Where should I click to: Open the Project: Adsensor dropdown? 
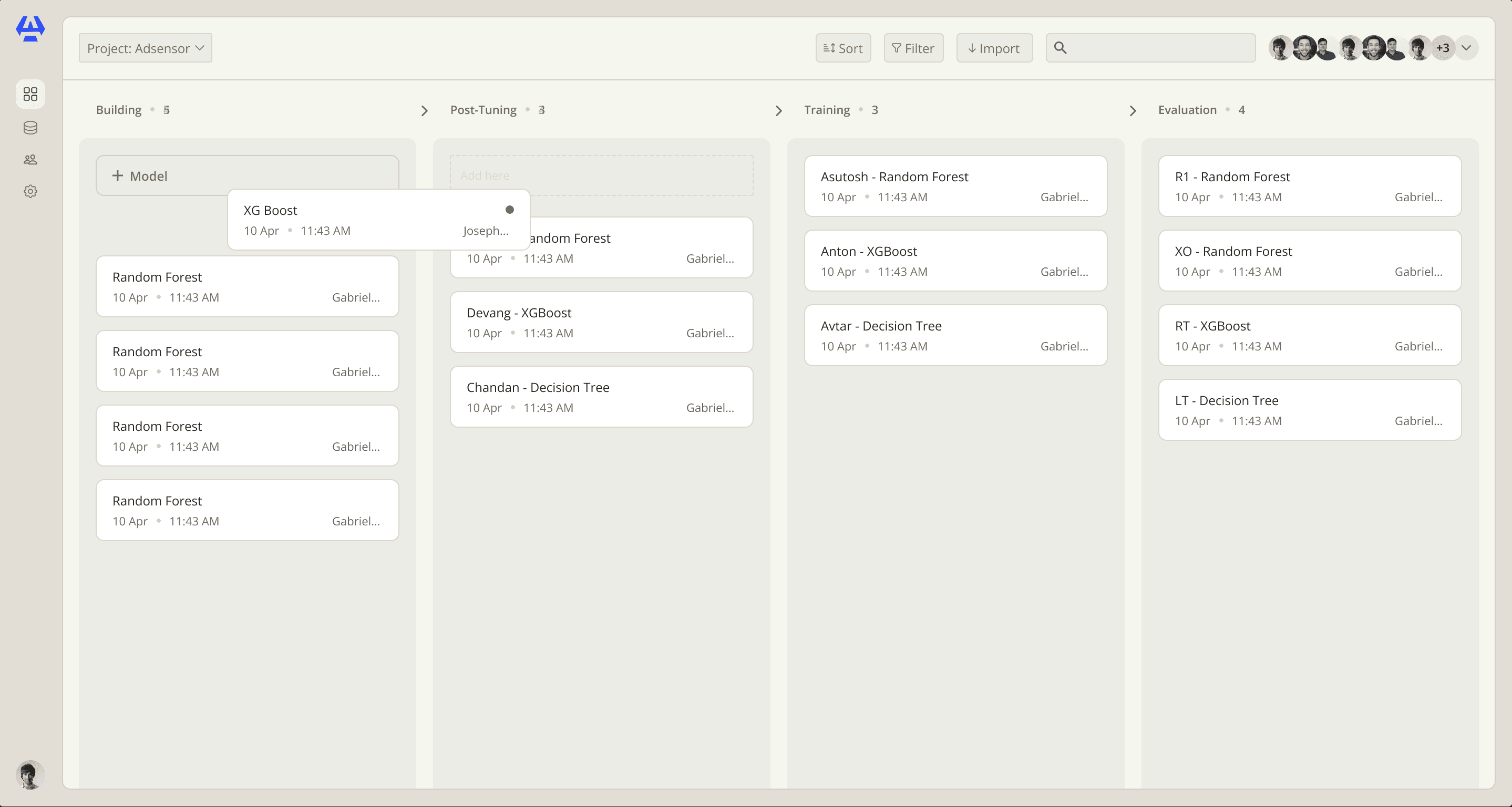click(x=146, y=48)
